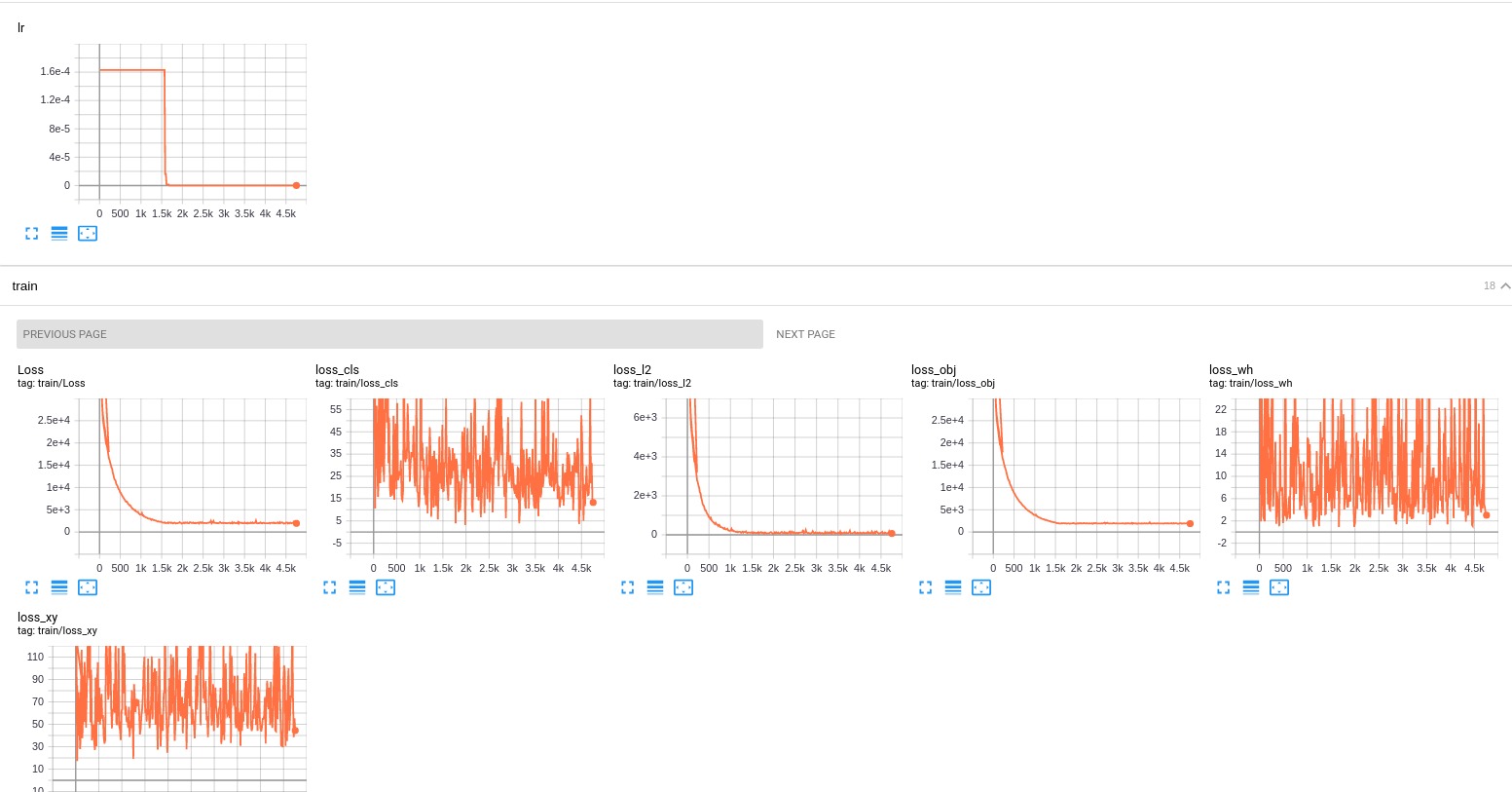Expand the loss_l2 chart to full size
Screen dimensions: 1512x792
pos(628,587)
